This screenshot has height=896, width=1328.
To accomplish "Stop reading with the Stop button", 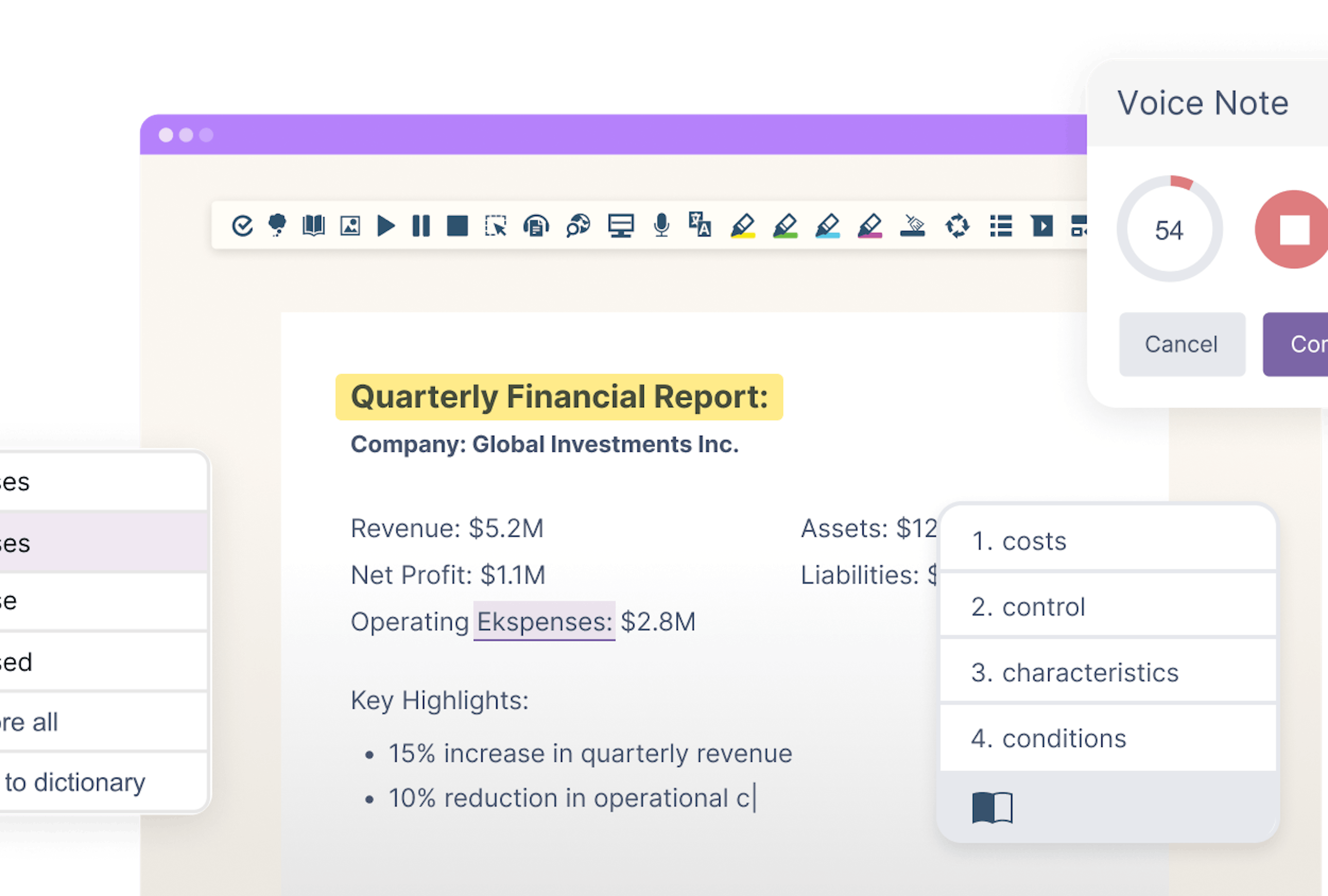I will tap(457, 226).
